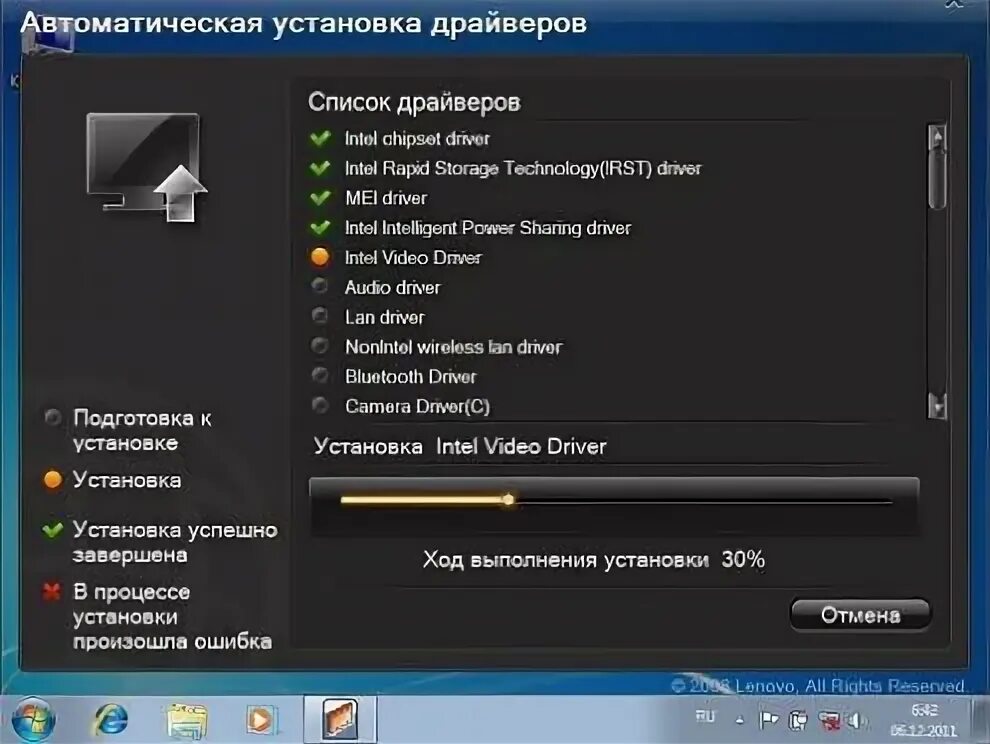
Task: Click the grey dot beside NonIntel wireless lan driver
Action: click(x=320, y=345)
